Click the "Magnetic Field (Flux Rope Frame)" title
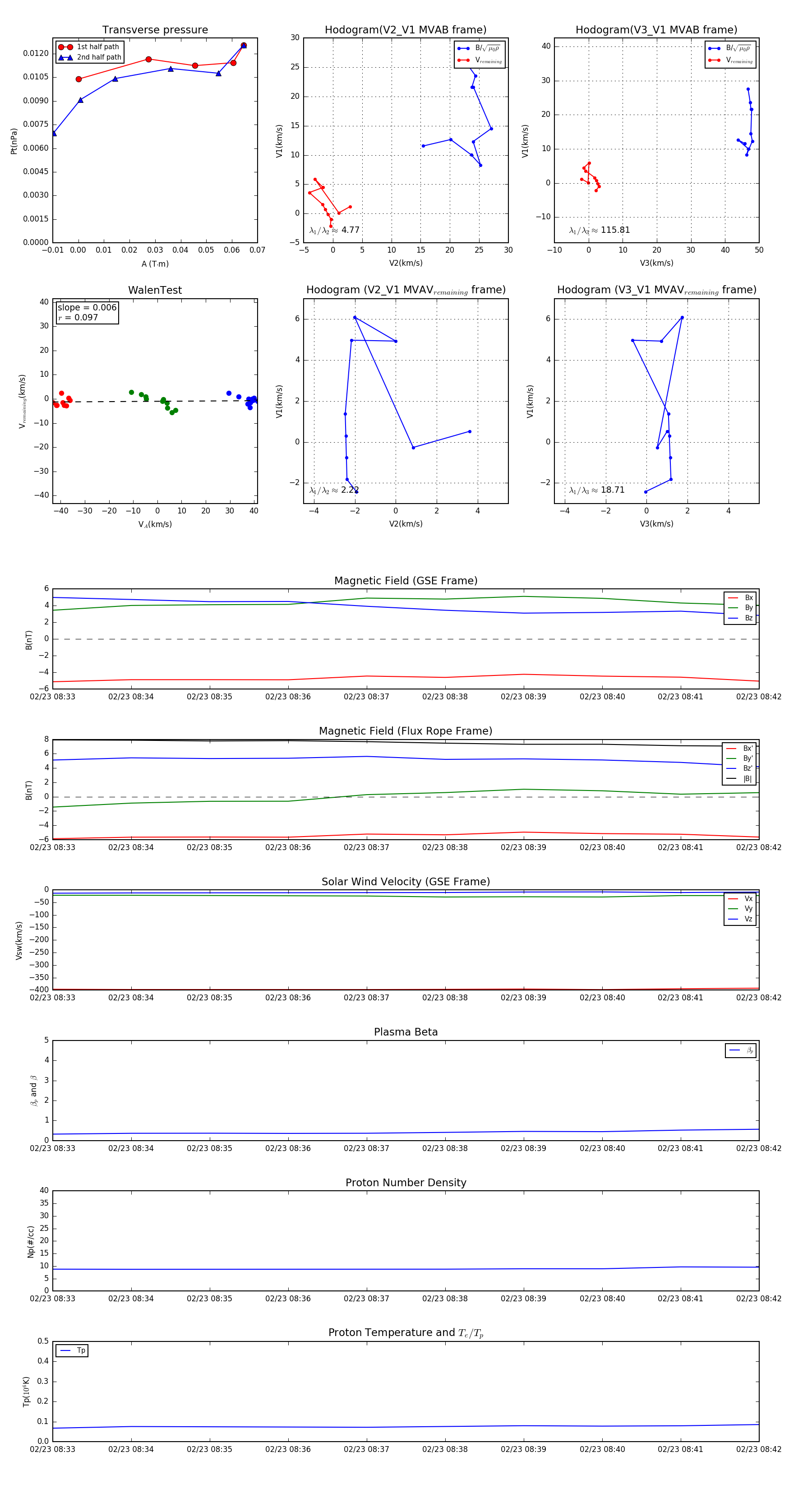The image size is (812, 1489). pyautogui.click(x=406, y=731)
